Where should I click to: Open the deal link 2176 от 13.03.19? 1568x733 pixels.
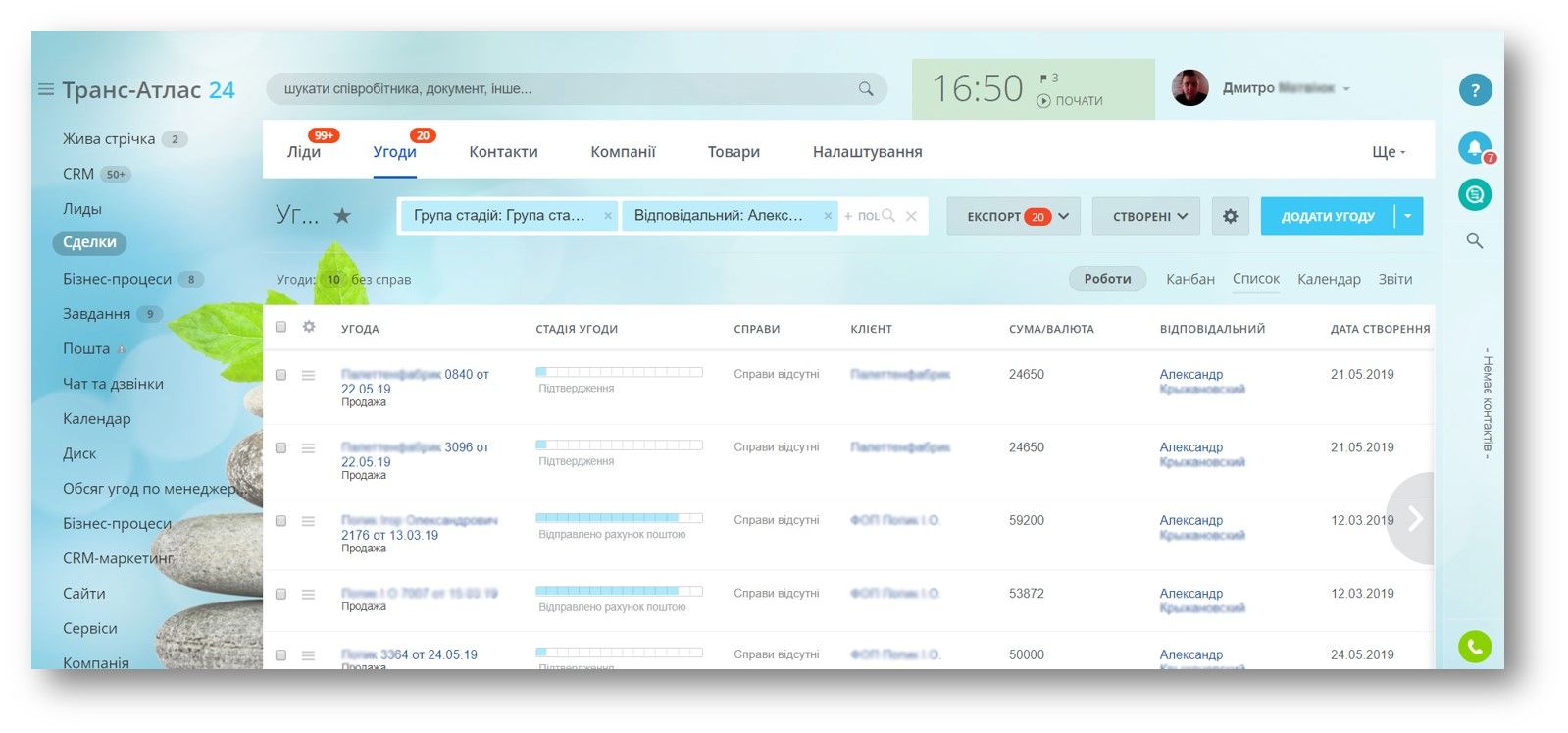pos(389,535)
